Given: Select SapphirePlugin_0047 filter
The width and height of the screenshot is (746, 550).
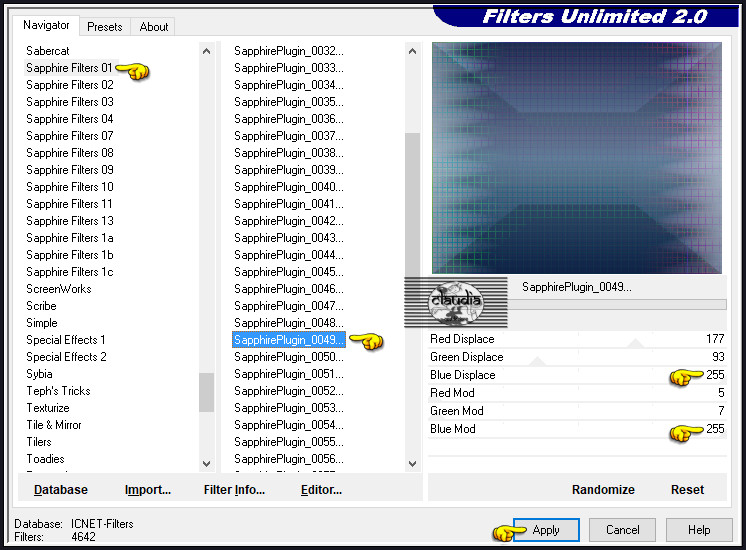Looking at the screenshot, I should click(289, 306).
